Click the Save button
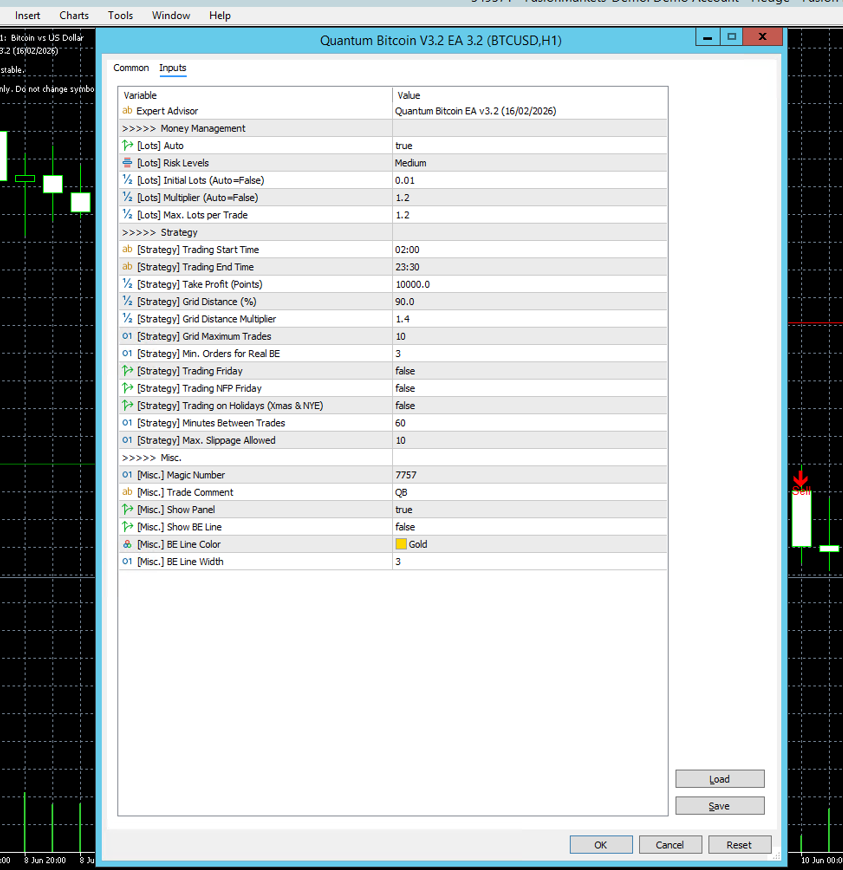 720,806
